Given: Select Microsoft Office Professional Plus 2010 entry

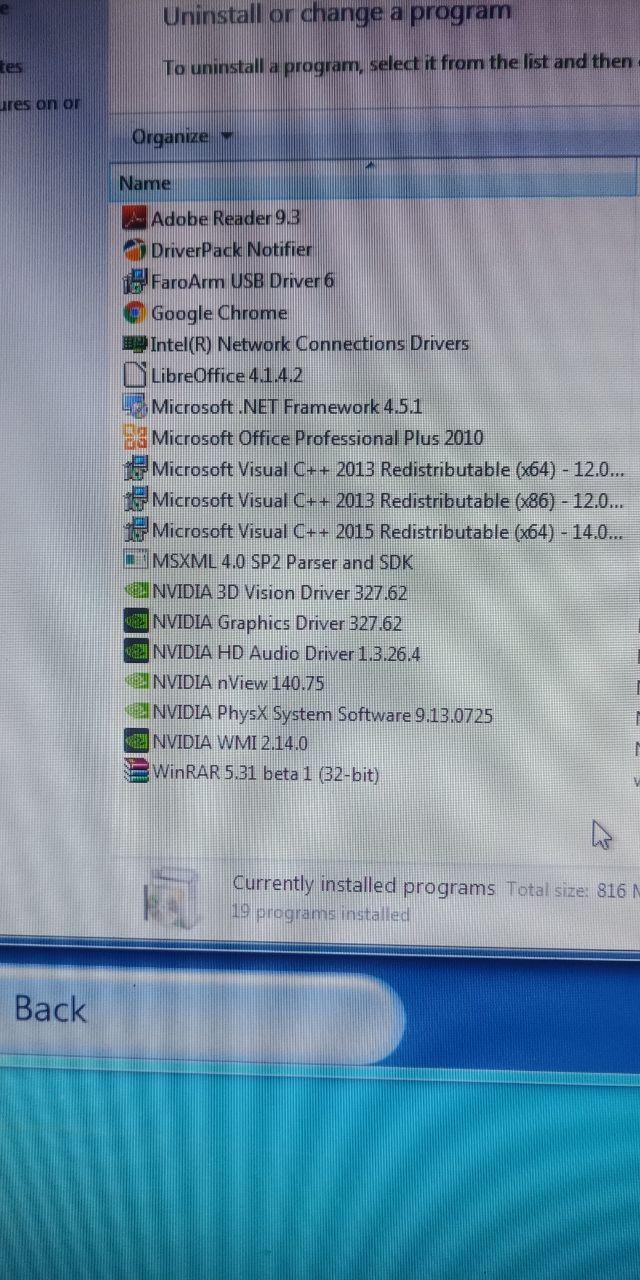Looking at the screenshot, I should (317, 438).
